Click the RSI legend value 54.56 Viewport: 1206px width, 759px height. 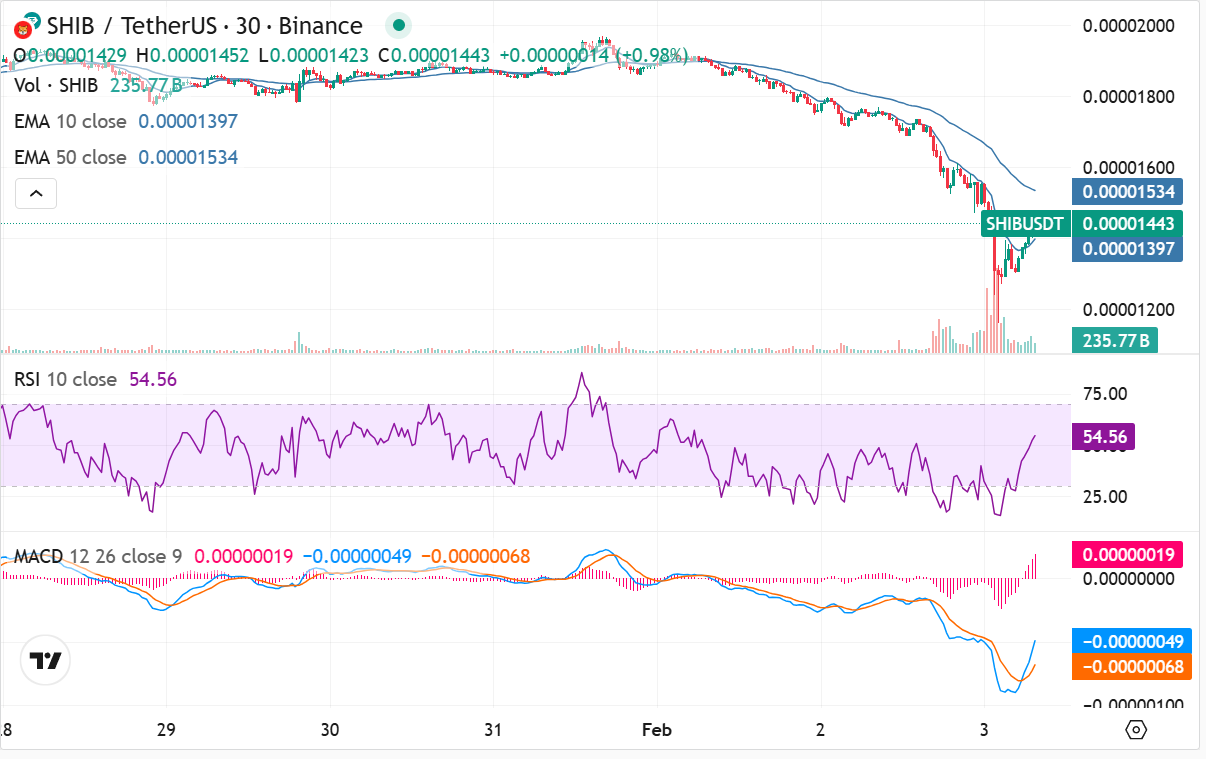point(153,380)
